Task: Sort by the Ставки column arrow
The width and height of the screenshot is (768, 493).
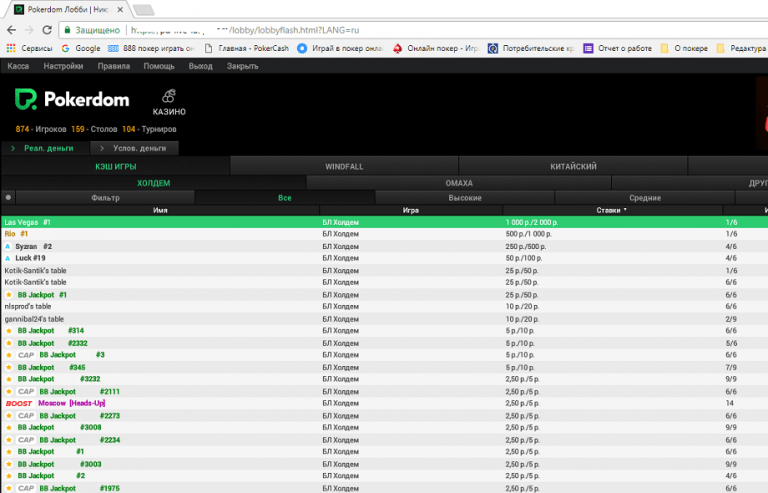Action: click(x=625, y=210)
